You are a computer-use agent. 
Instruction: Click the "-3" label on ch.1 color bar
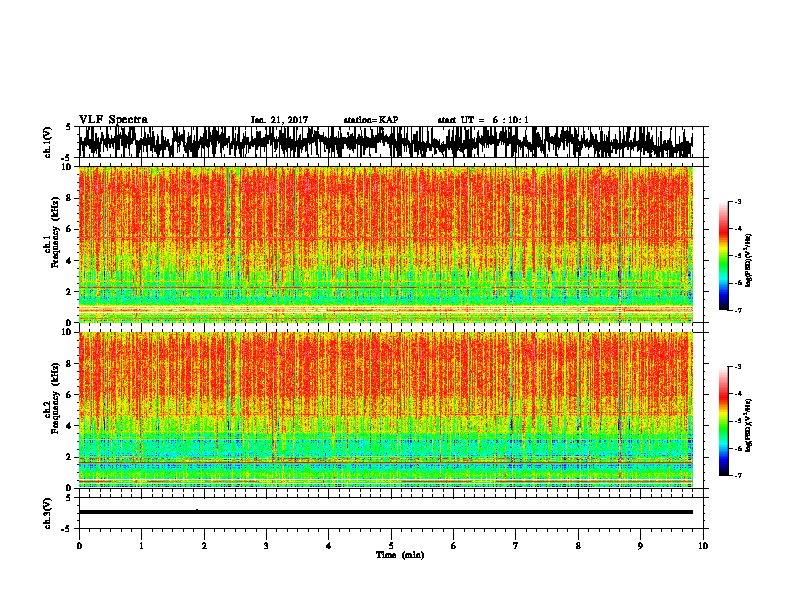click(738, 202)
